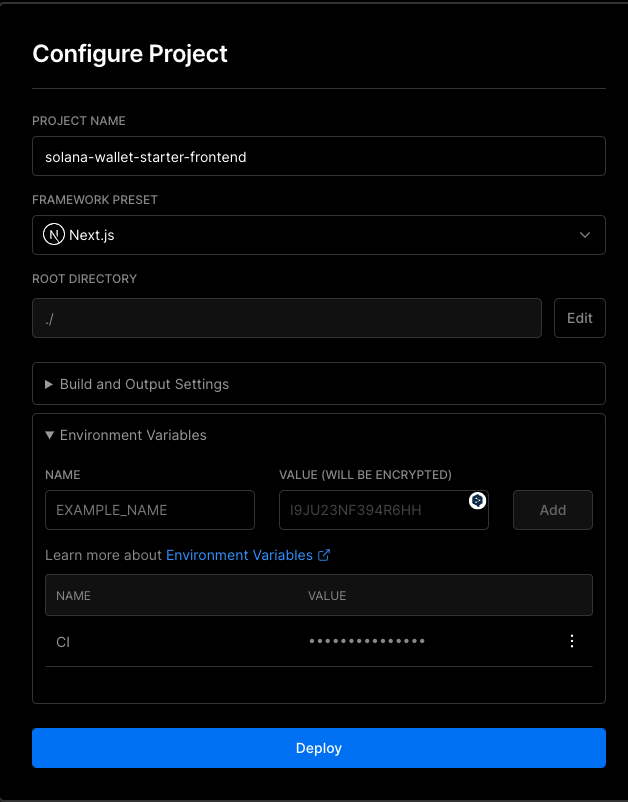This screenshot has height=802, width=628.
Task: Click the FRAMEWORK PRESET label
Action: [95, 200]
